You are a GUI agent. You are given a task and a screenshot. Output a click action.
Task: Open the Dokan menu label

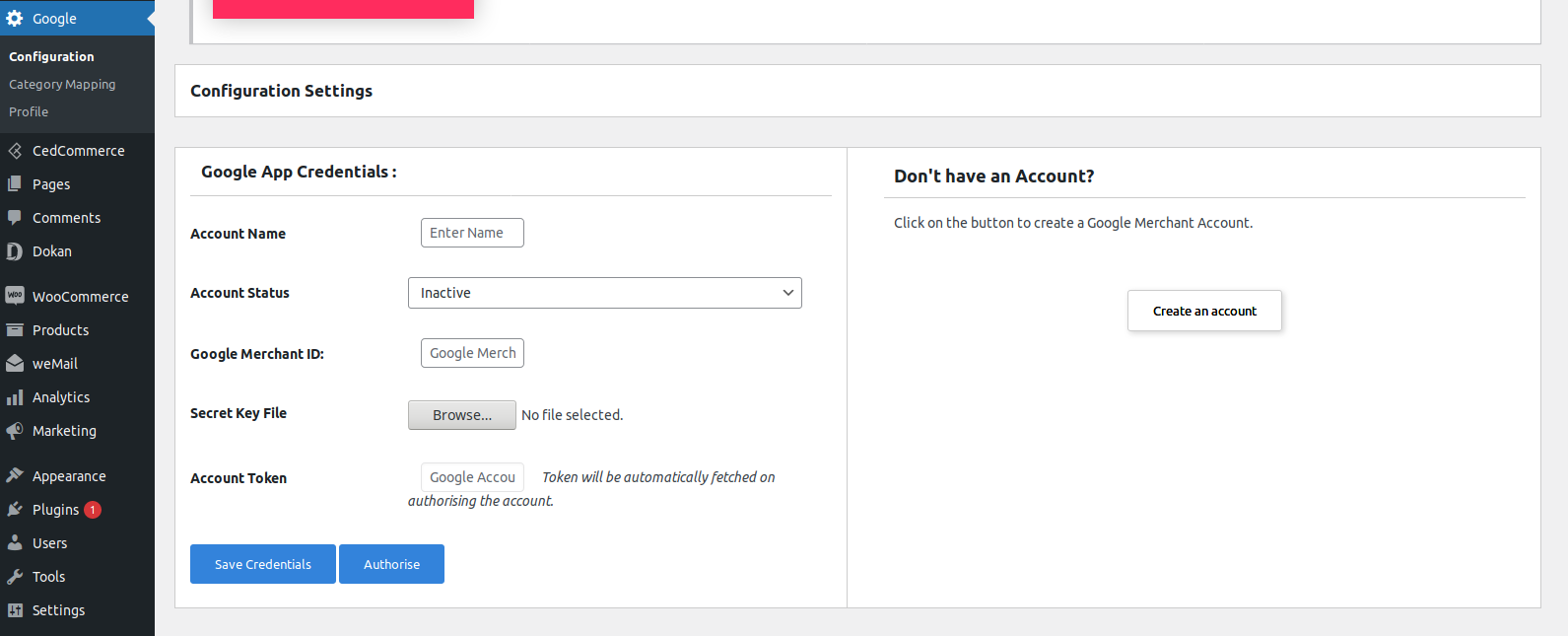[52, 251]
